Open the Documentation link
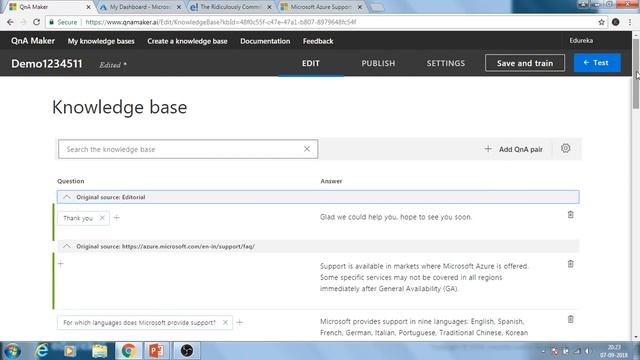 point(265,41)
